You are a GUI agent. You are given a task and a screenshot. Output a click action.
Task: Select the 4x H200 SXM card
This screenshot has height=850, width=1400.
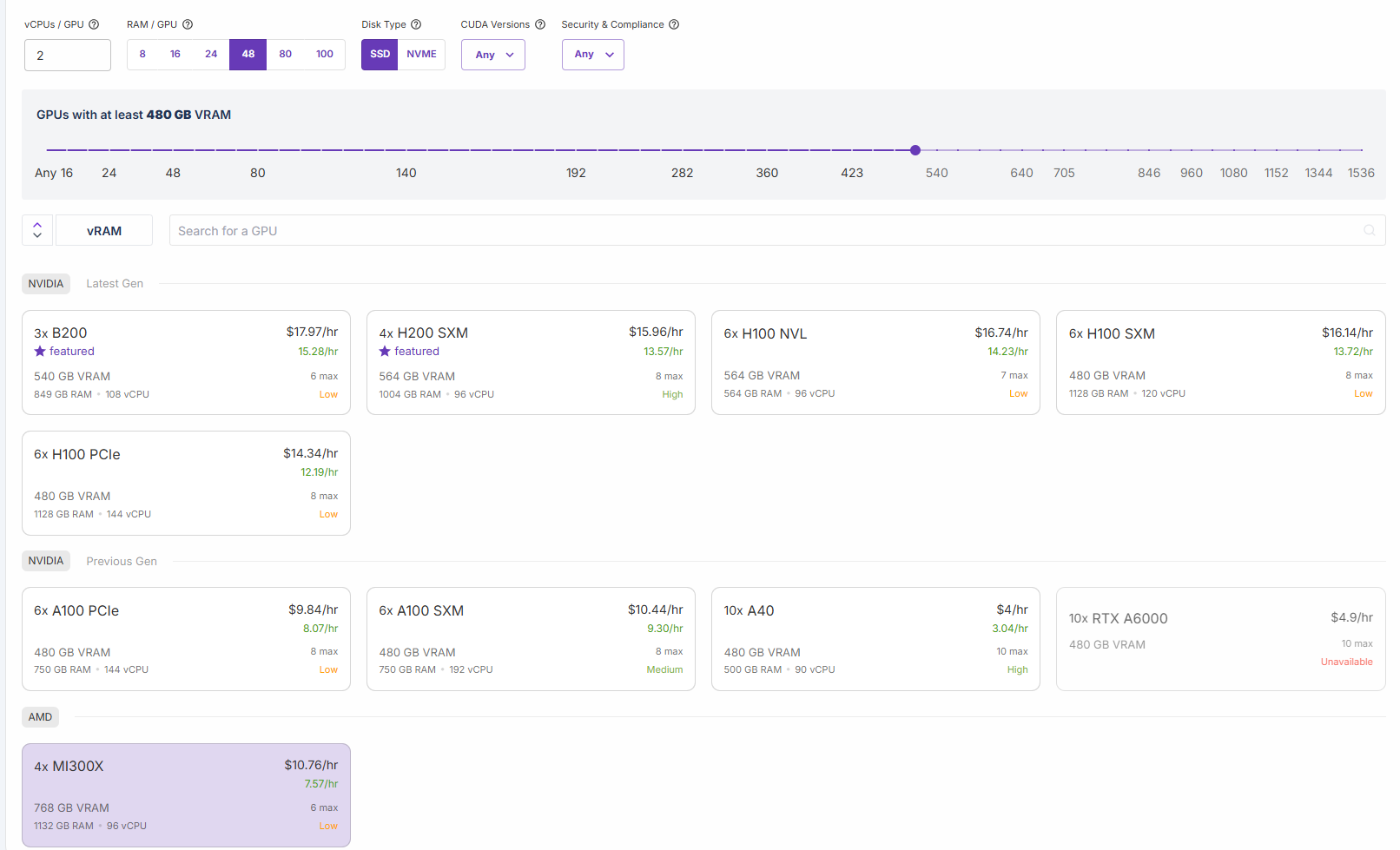(531, 362)
